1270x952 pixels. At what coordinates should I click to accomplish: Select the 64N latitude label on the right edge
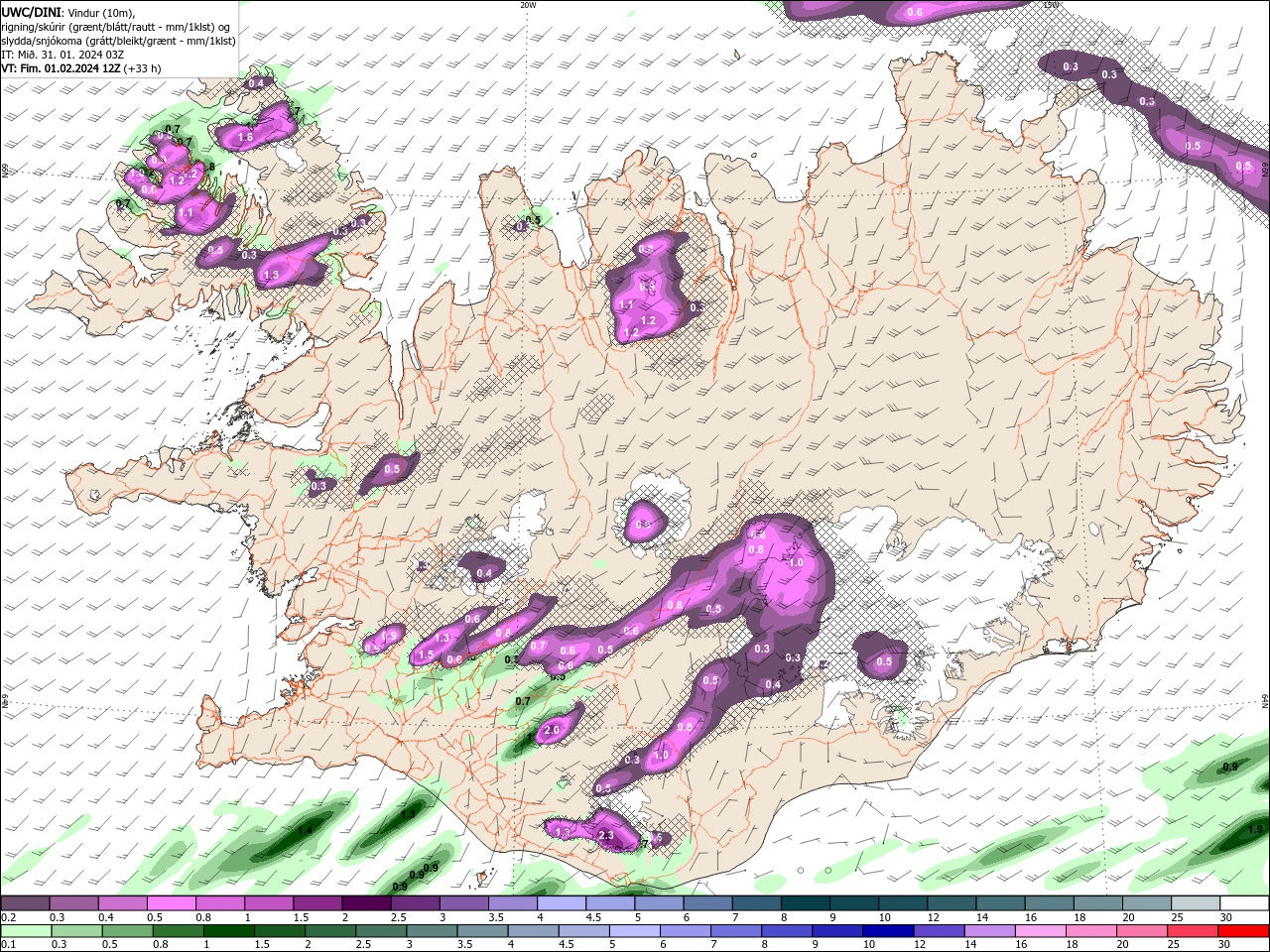pyautogui.click(x=1265, y=701)
